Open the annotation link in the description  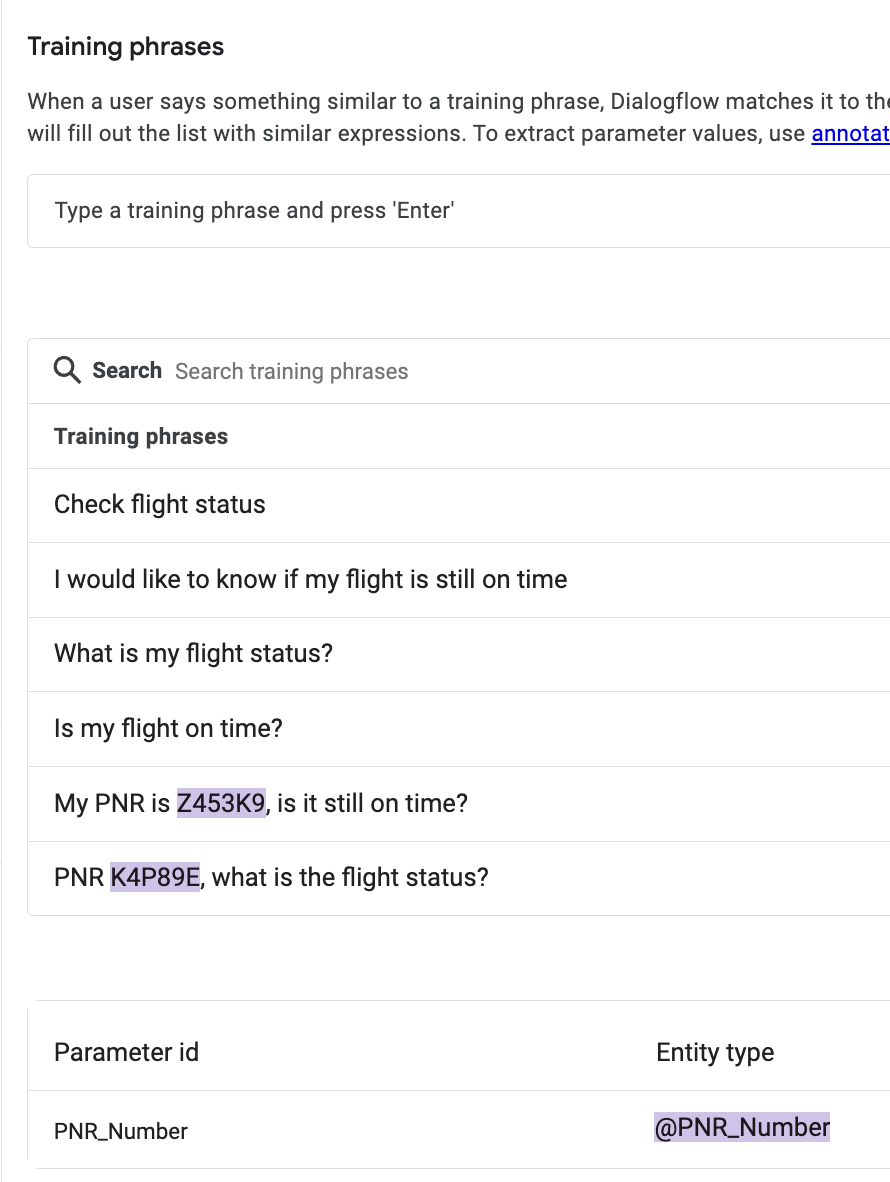point(850,133)
